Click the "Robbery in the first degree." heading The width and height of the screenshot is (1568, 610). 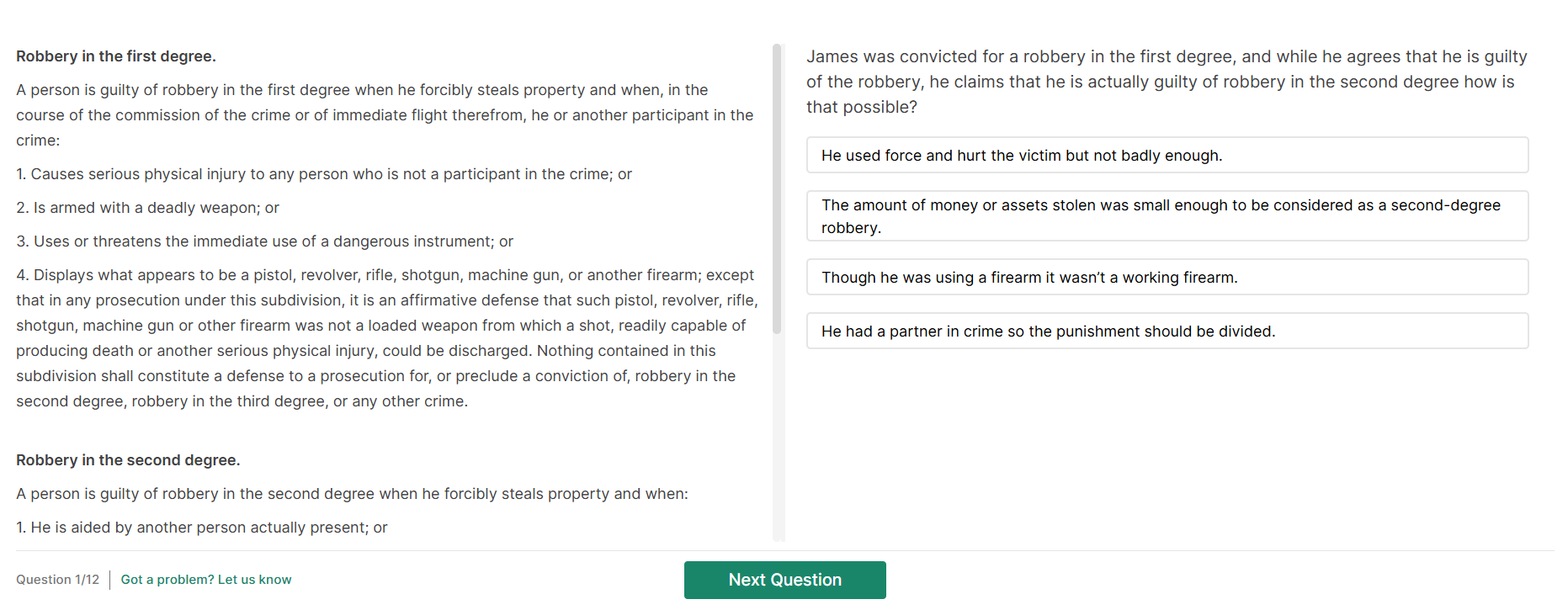click(x=116, y=56)
